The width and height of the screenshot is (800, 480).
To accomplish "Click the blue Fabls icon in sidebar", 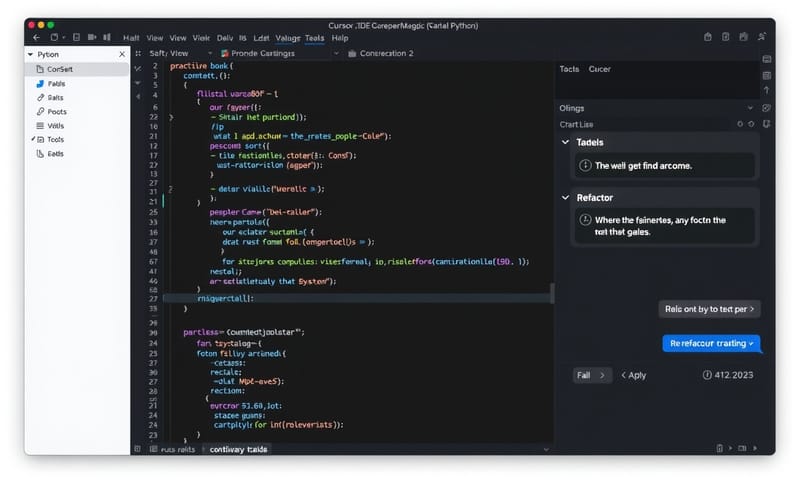I will coord(40,83).
